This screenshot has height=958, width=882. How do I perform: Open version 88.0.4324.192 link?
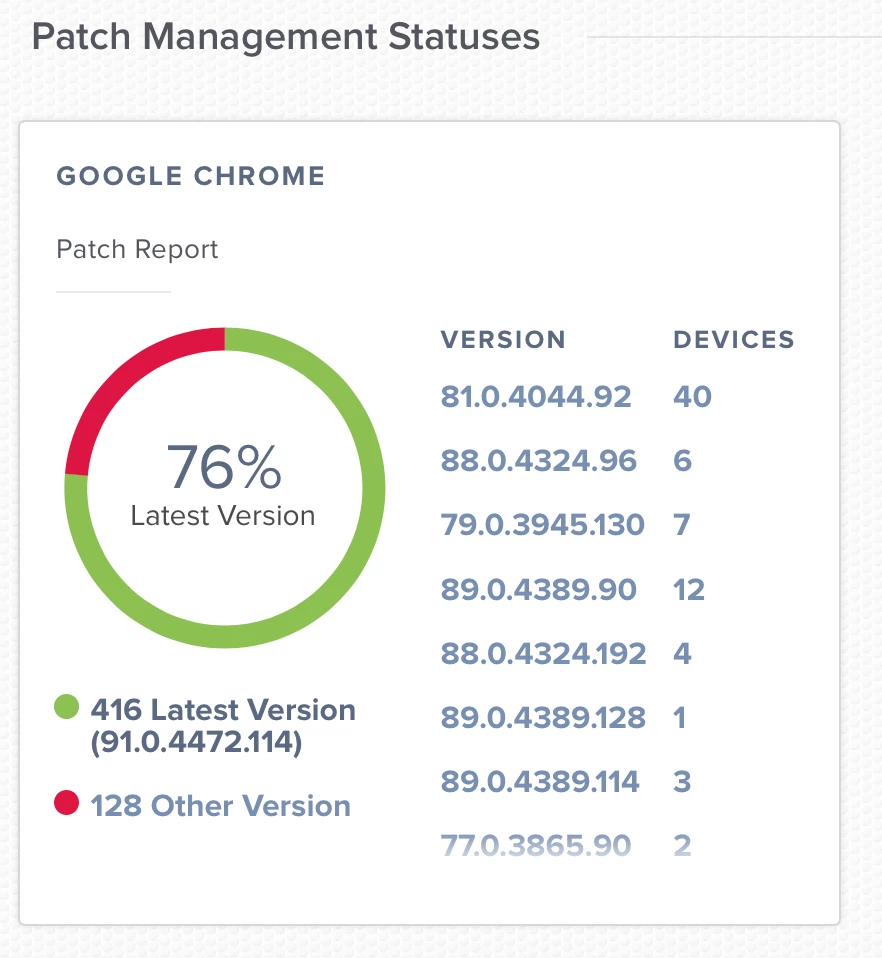(x=543, y=654)
